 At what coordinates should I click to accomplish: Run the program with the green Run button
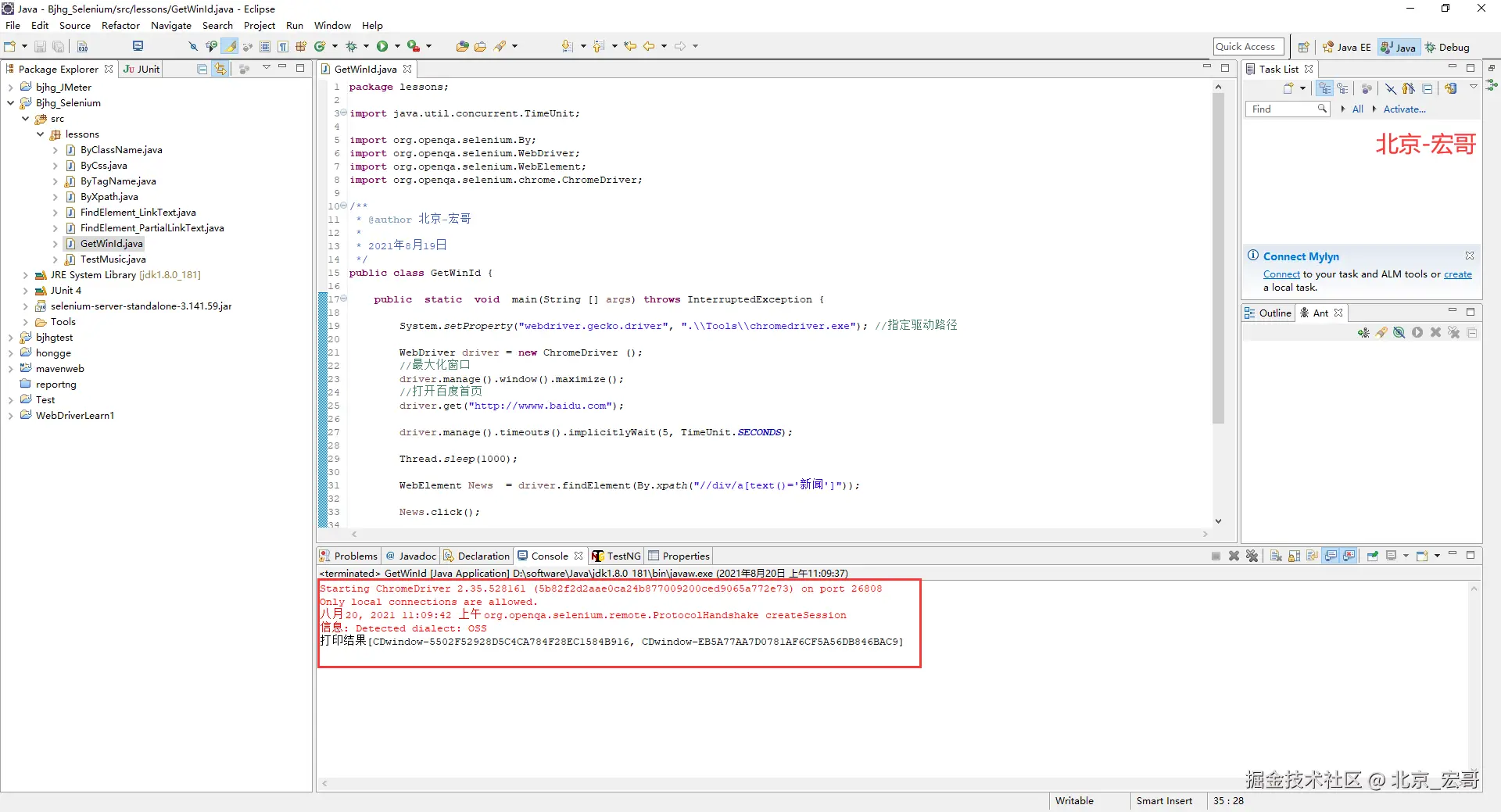click(x=382, y=47)
